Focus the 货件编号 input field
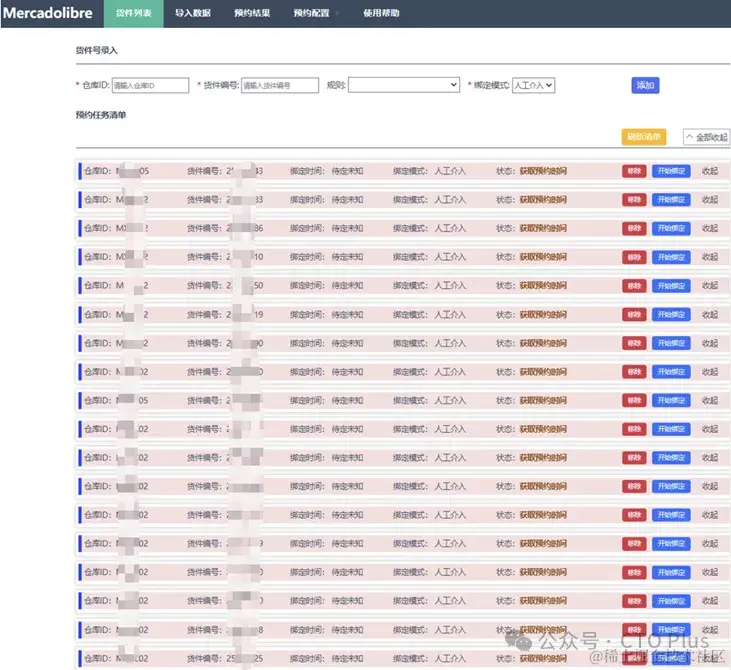Viewport: 731px width, 670px height. 280,85
